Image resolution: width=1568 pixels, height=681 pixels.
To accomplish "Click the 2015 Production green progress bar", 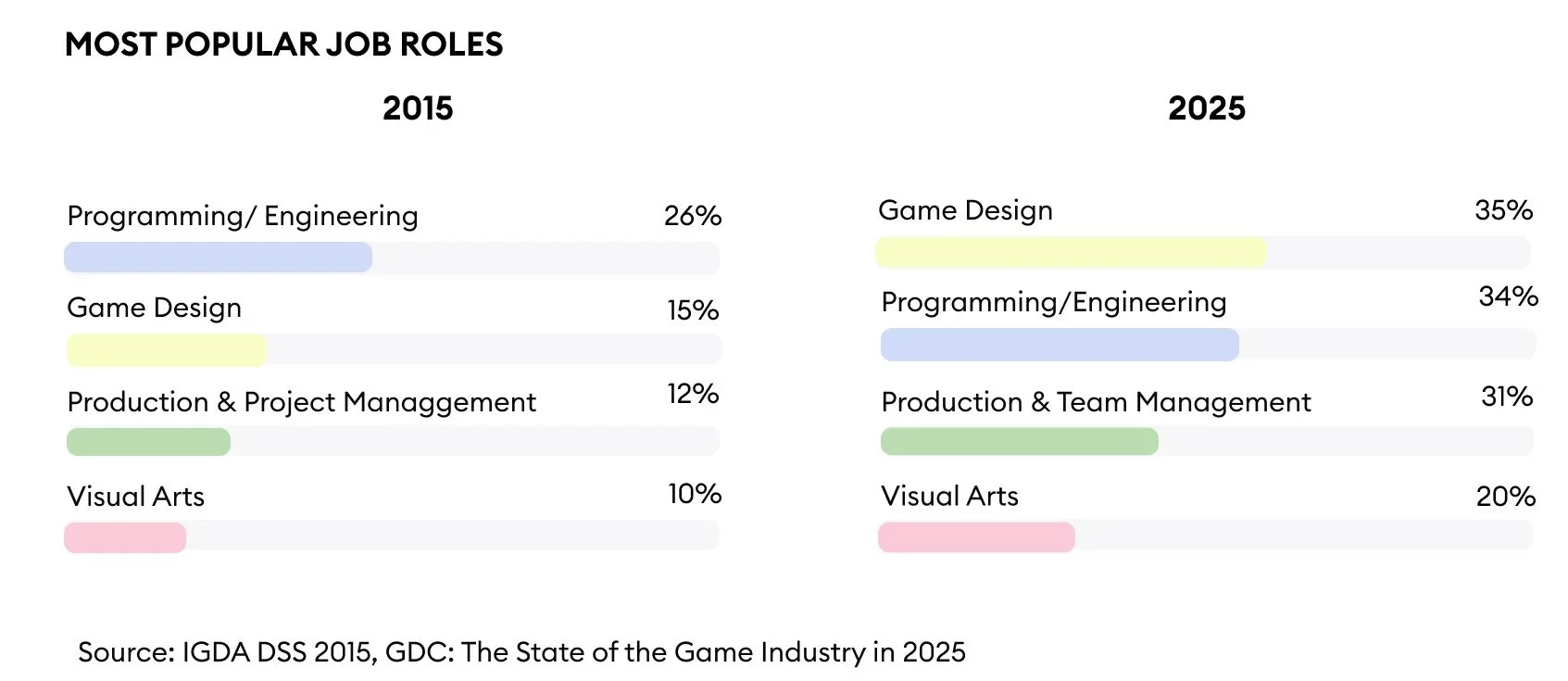I will [148, 441].
